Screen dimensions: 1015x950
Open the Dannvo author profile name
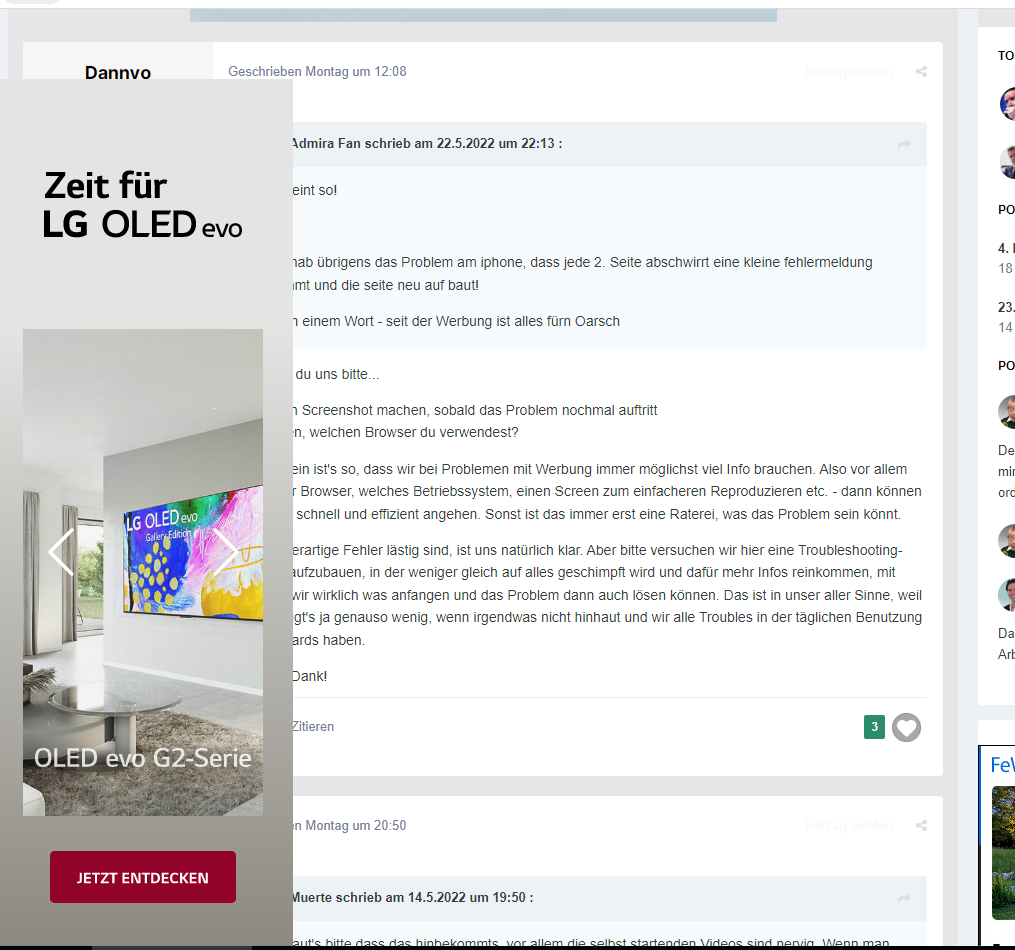pos(118,72)
